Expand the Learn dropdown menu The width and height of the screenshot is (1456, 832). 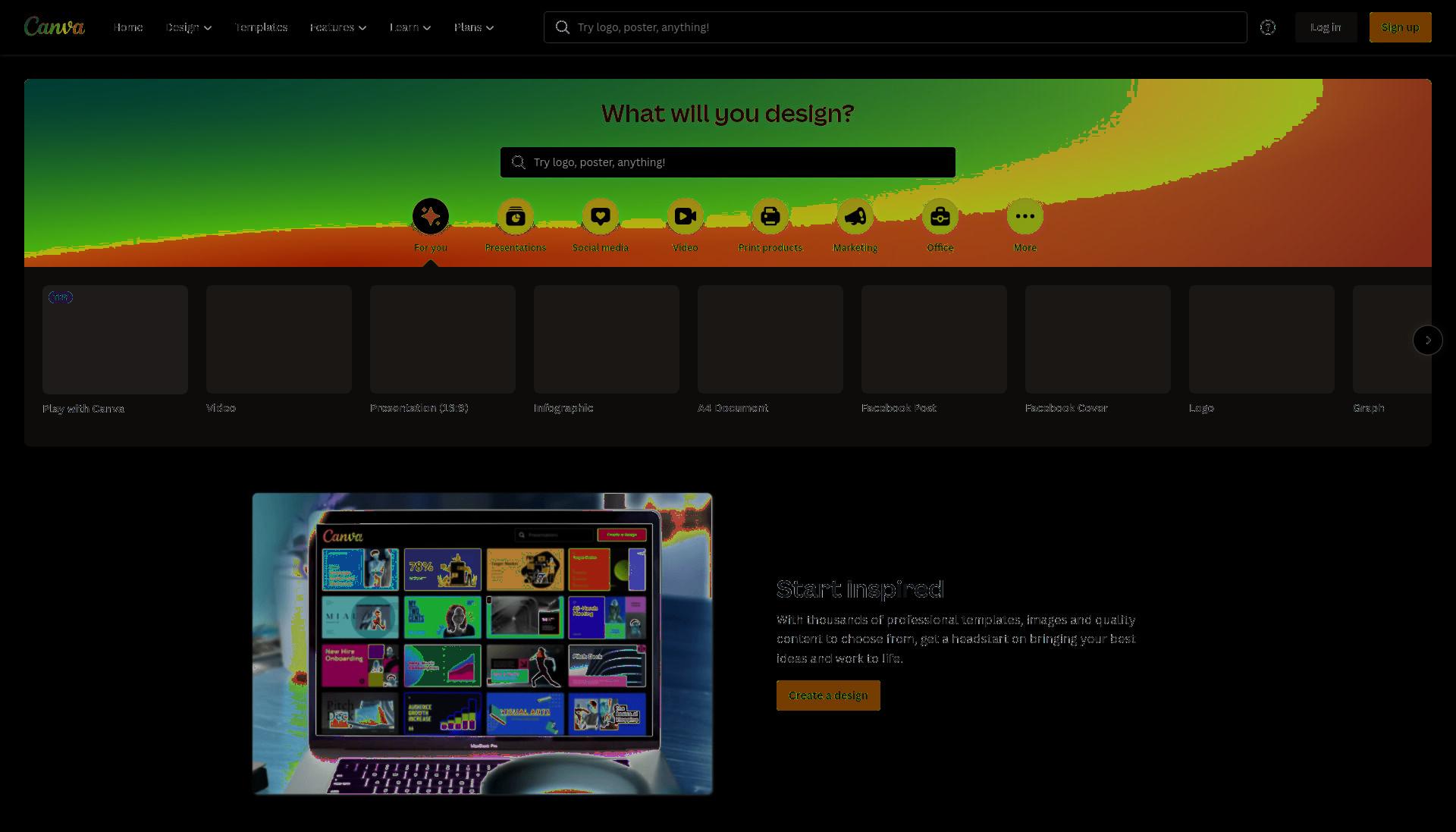[x=410, y=27]
